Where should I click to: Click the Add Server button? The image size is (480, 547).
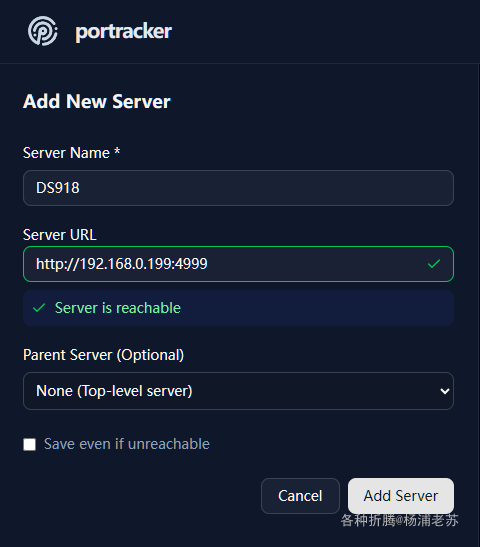(401, 496)
